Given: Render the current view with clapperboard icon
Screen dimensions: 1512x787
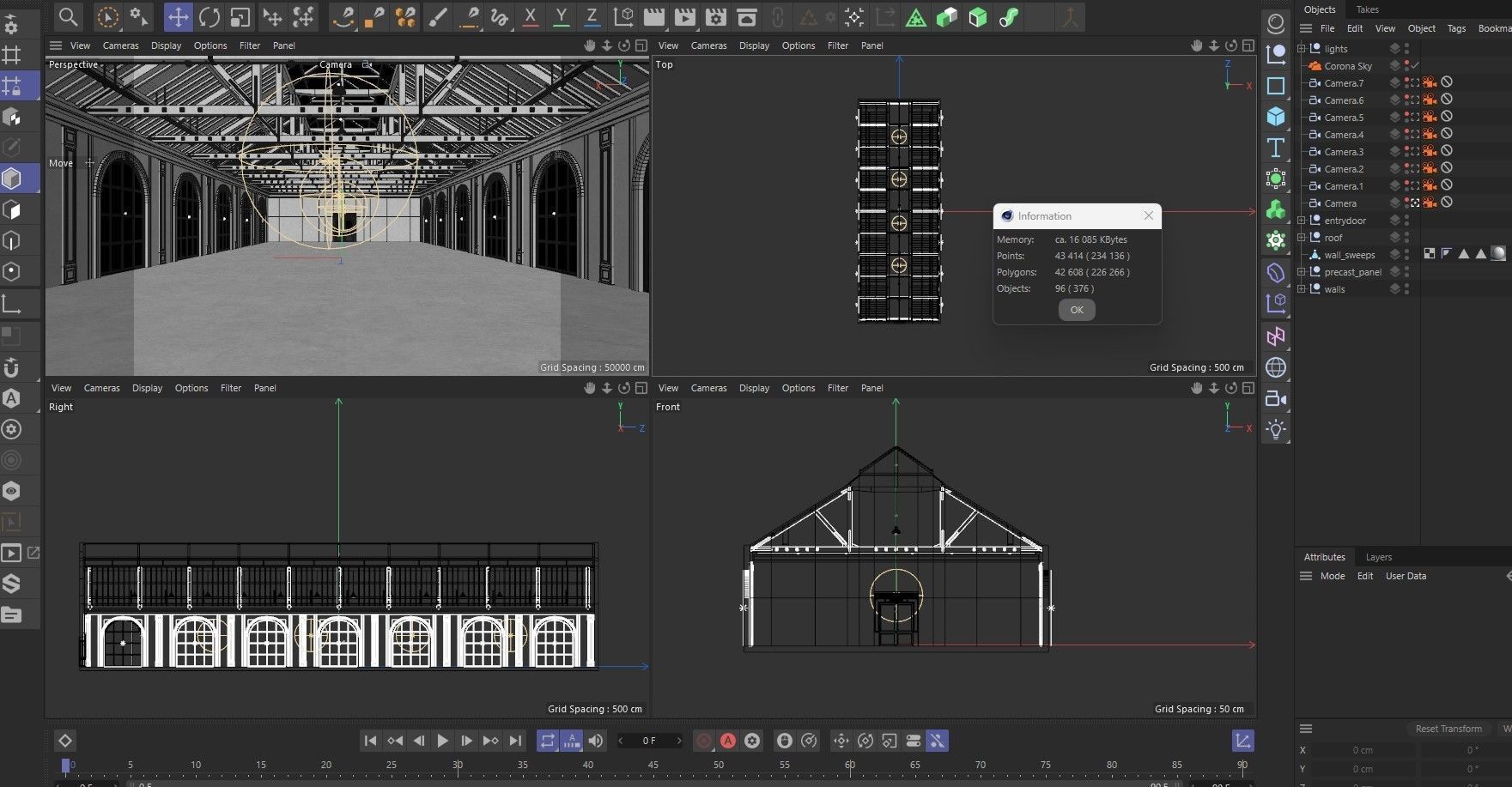Looking at the screenshot, I should point(653,16).
